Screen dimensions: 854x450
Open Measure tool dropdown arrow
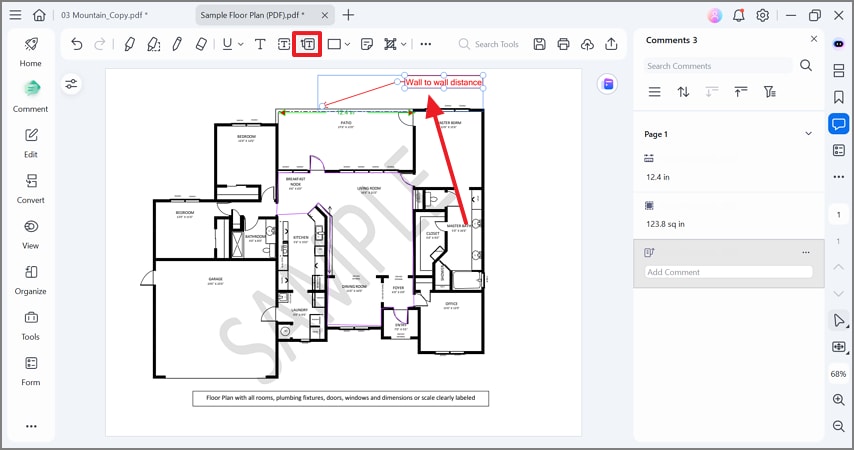pyautogui.click(x=404, y=45)
